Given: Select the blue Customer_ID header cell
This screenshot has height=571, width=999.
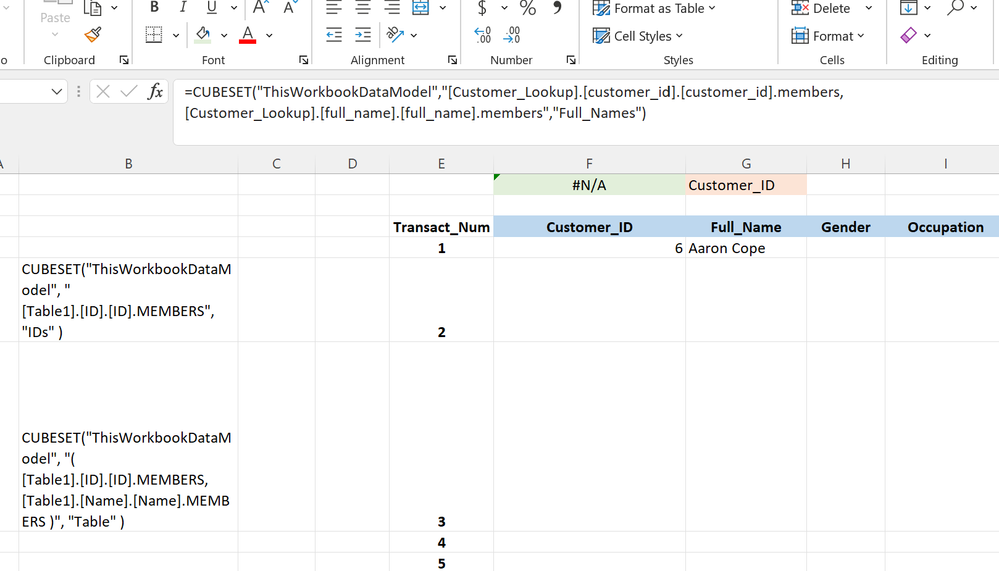Looking at the screenshot, I should click(589, 227).
